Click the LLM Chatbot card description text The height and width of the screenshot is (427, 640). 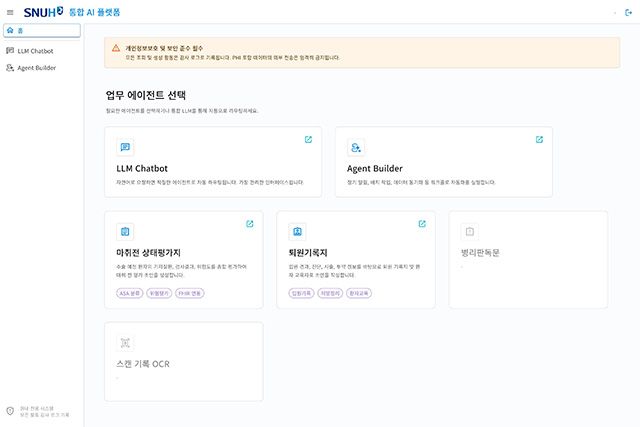(x=210, y=182)
